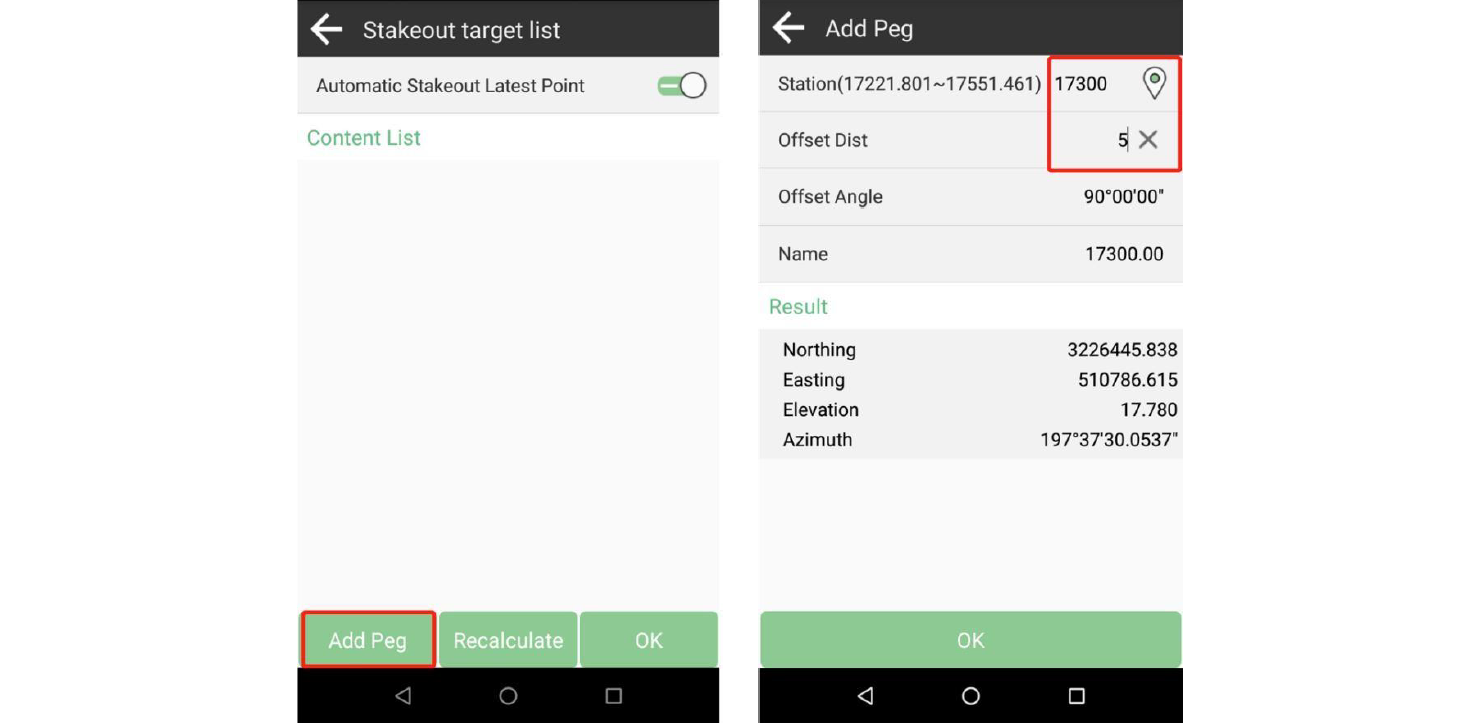The image size is (1479, 723).
Task: Tap Android home circle on left phone
Action: coord(508,696)
